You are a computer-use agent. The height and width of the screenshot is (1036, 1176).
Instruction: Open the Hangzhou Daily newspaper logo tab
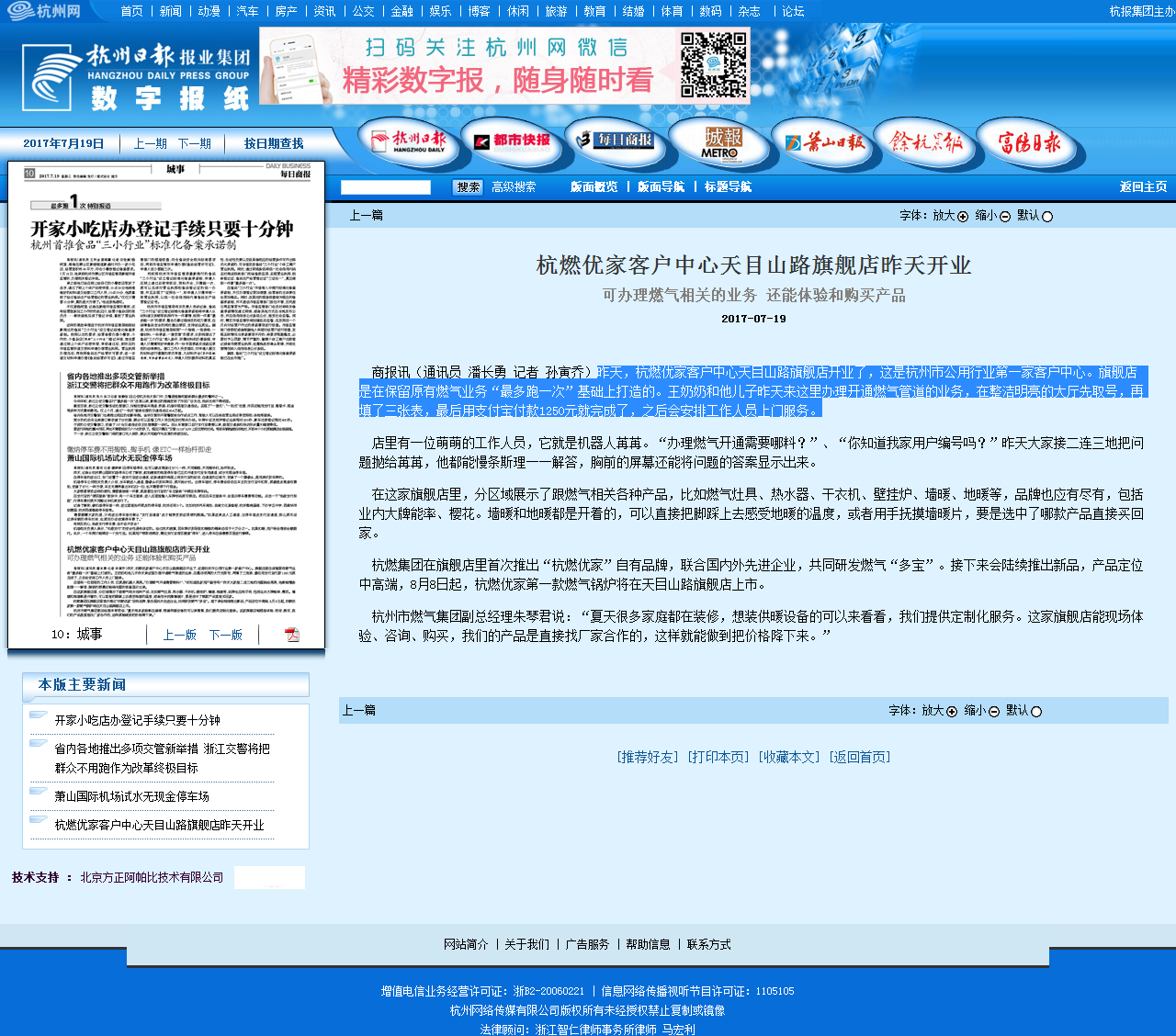[x=408, y=142]
